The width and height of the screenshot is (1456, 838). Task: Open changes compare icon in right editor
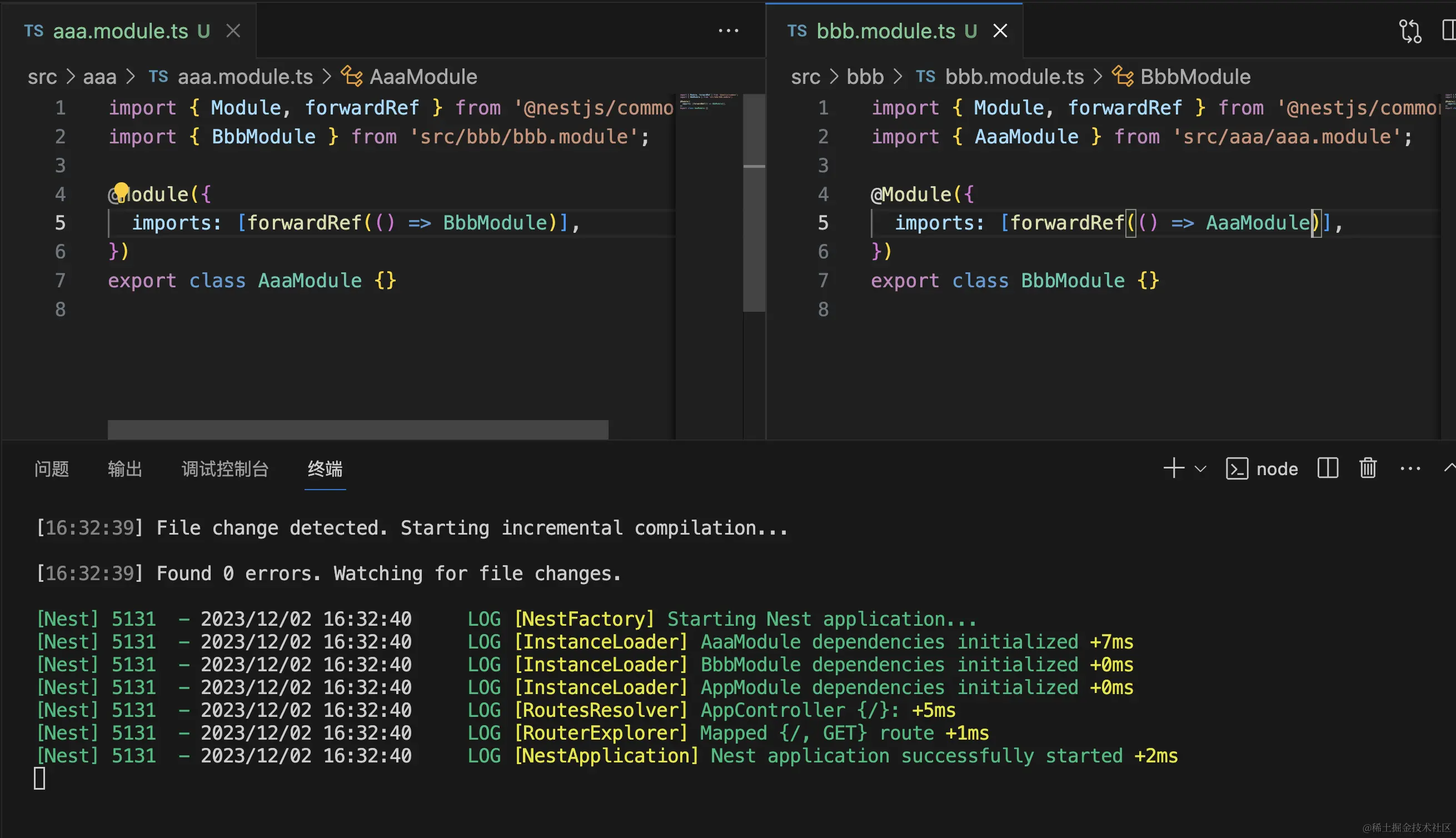1410,31
